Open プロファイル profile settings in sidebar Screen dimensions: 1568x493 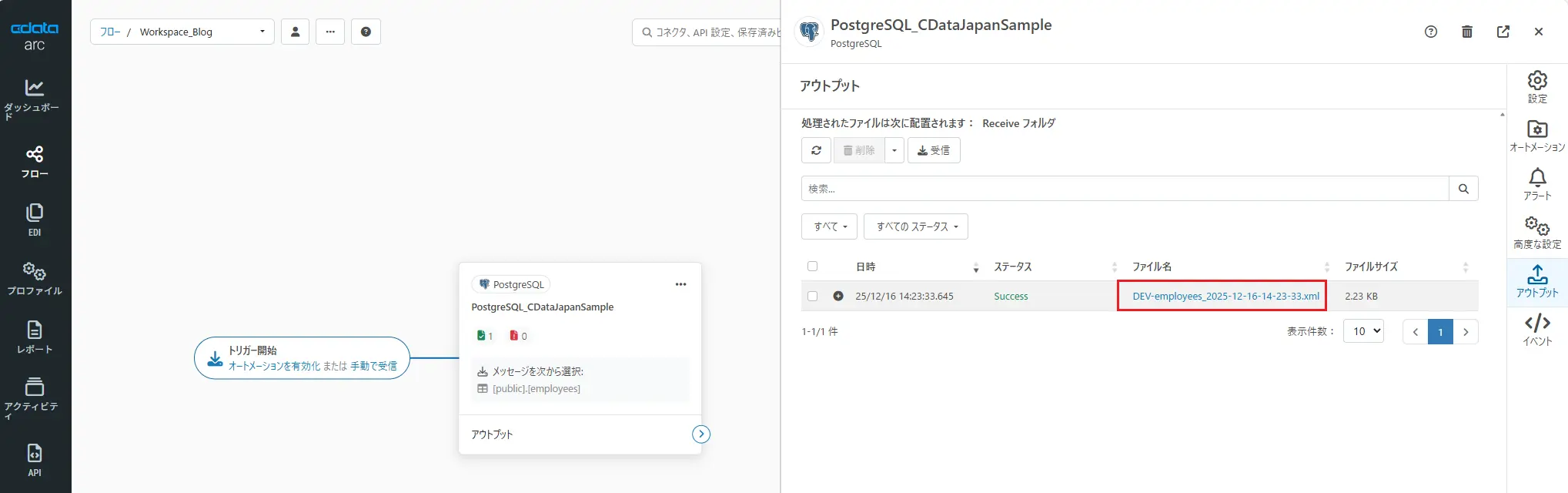tap(35, 279)
